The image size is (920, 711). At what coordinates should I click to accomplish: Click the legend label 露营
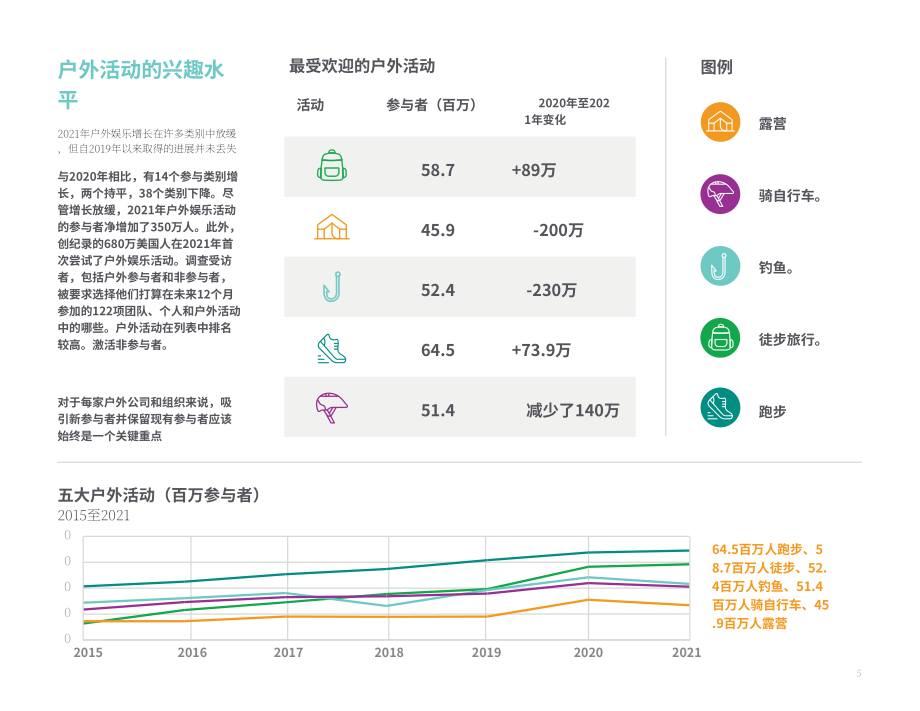[772, 124]
